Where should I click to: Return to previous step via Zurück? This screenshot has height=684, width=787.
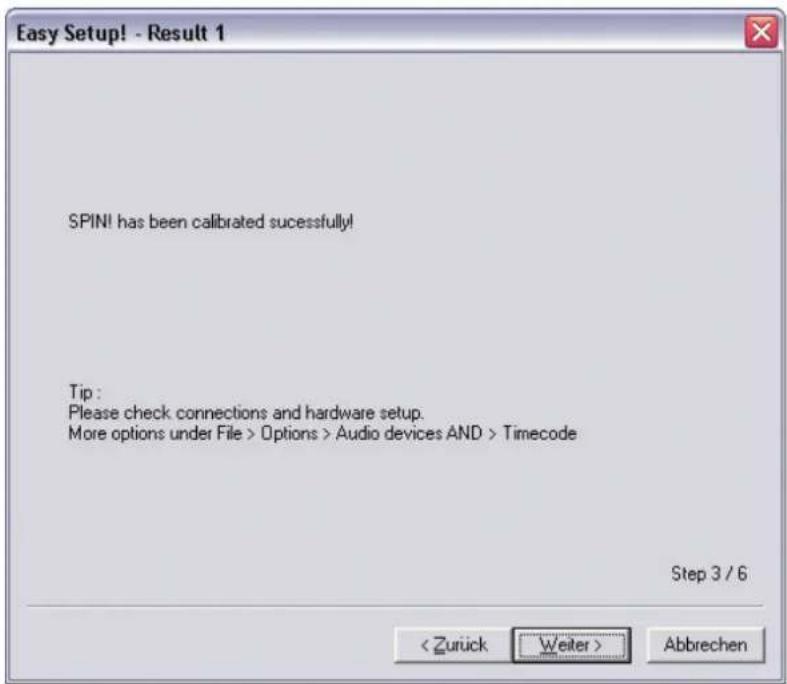(x=454, y=645)
